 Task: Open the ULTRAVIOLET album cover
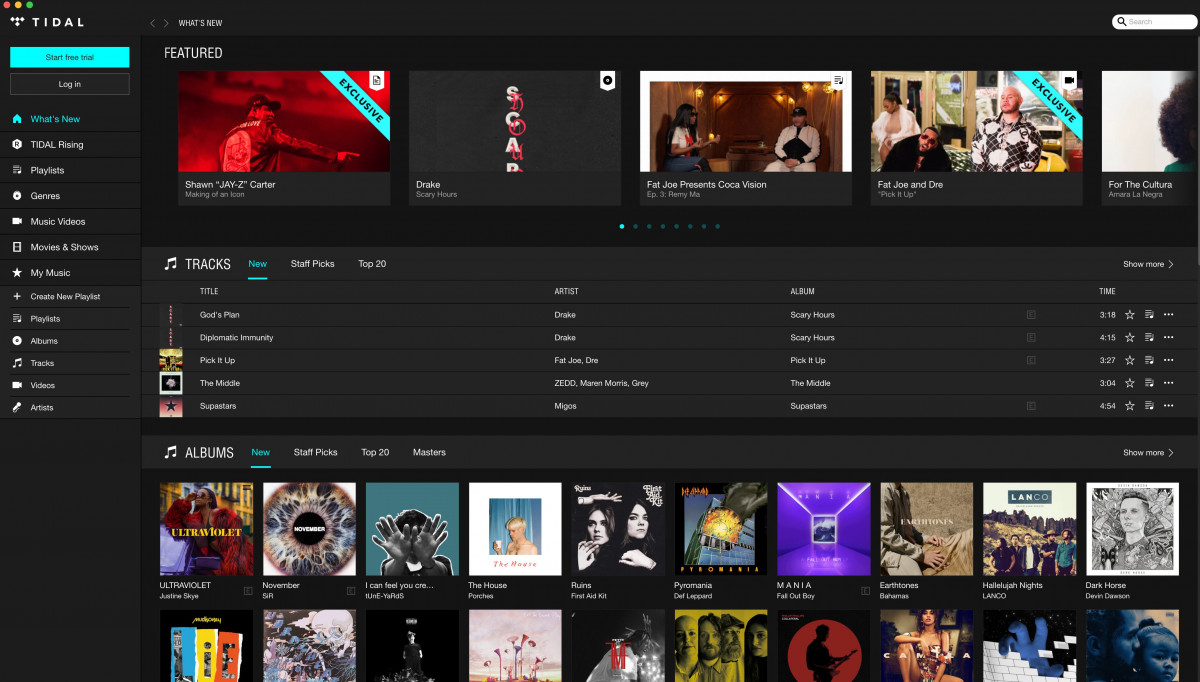coord(206,529)
